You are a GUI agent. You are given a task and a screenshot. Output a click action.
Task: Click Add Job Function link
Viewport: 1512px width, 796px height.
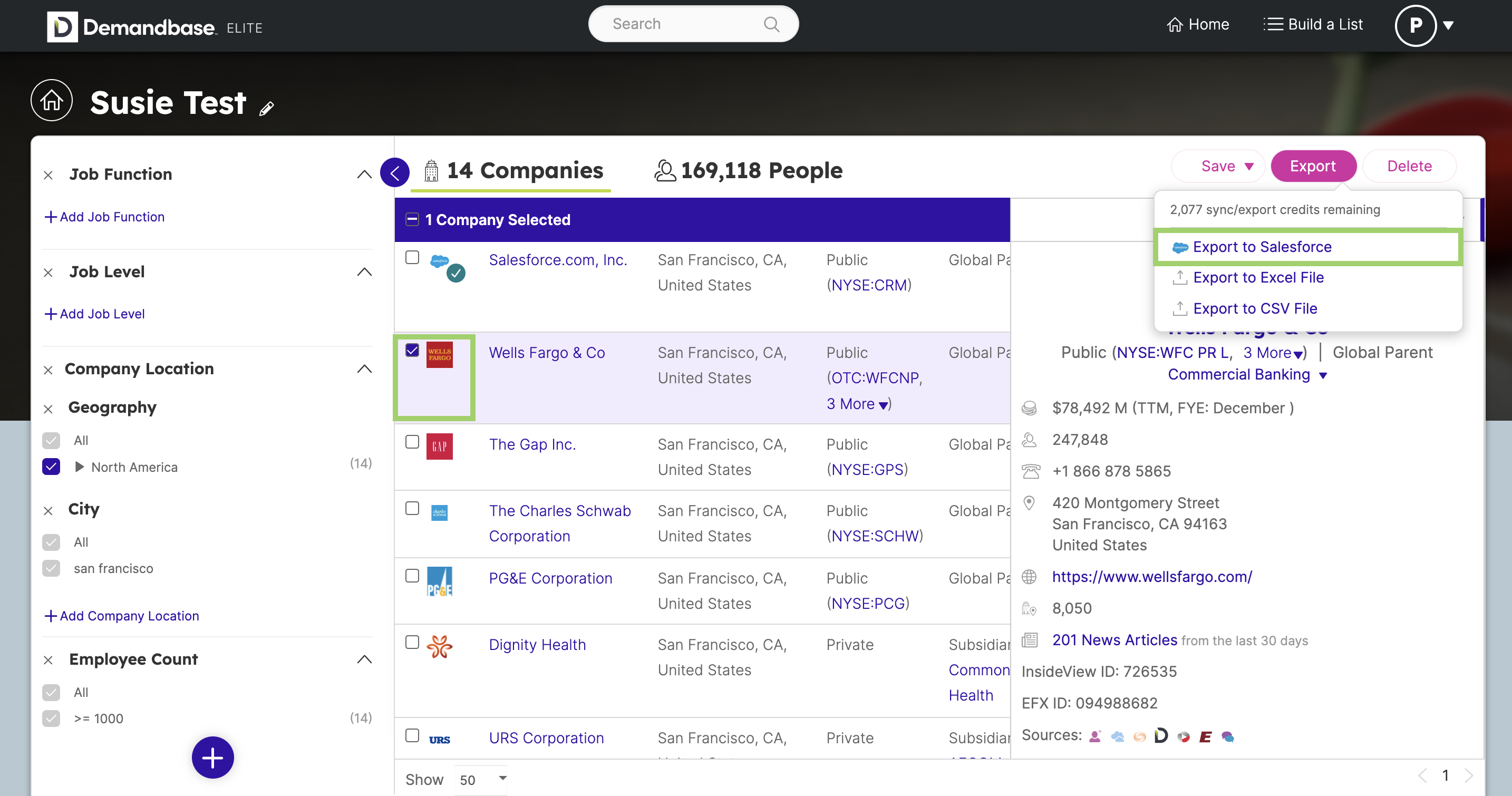(x=104, y=217)
